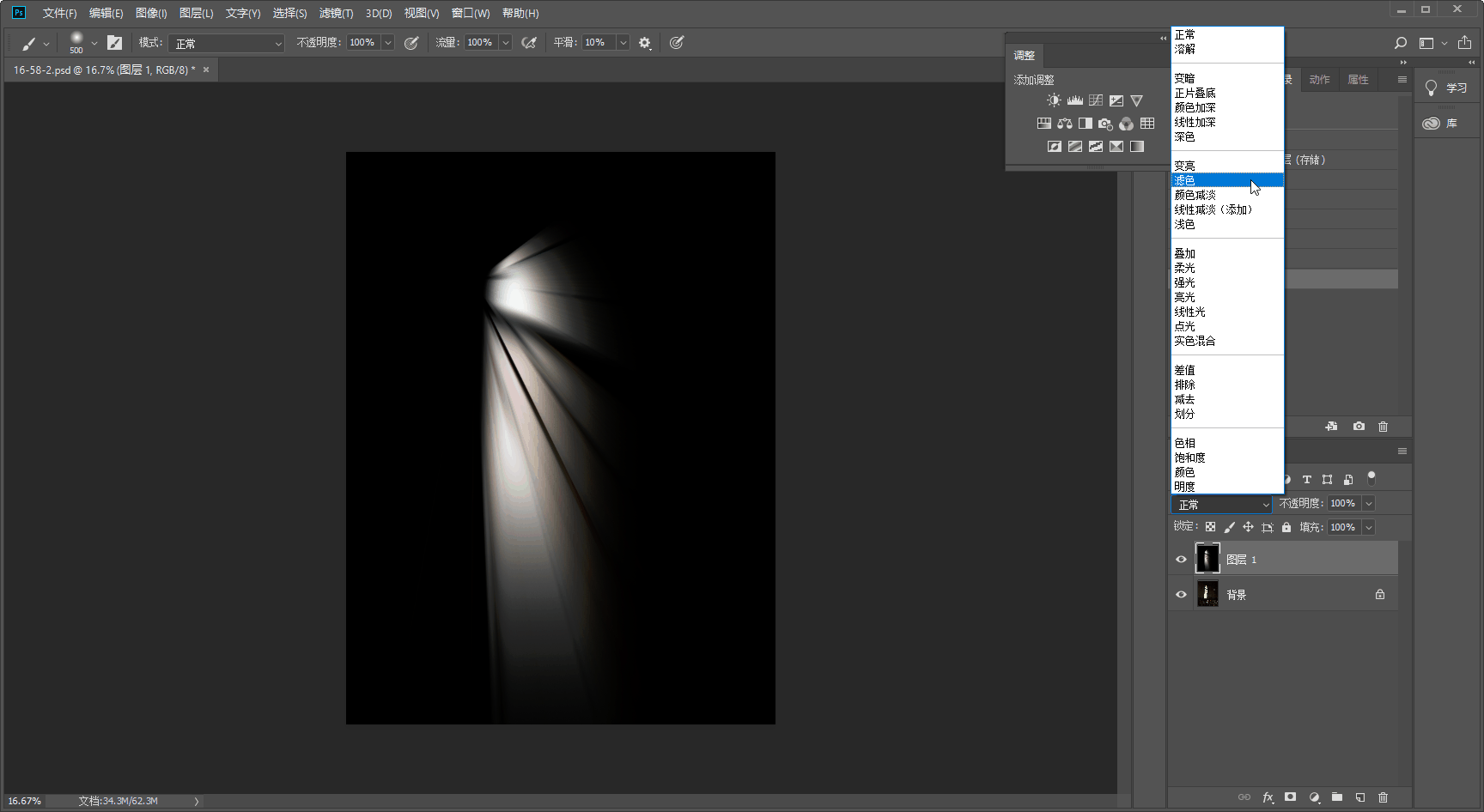Choose 正片叠底 from the blend mode list
1484x812 pixels.
coord(1195,93)
